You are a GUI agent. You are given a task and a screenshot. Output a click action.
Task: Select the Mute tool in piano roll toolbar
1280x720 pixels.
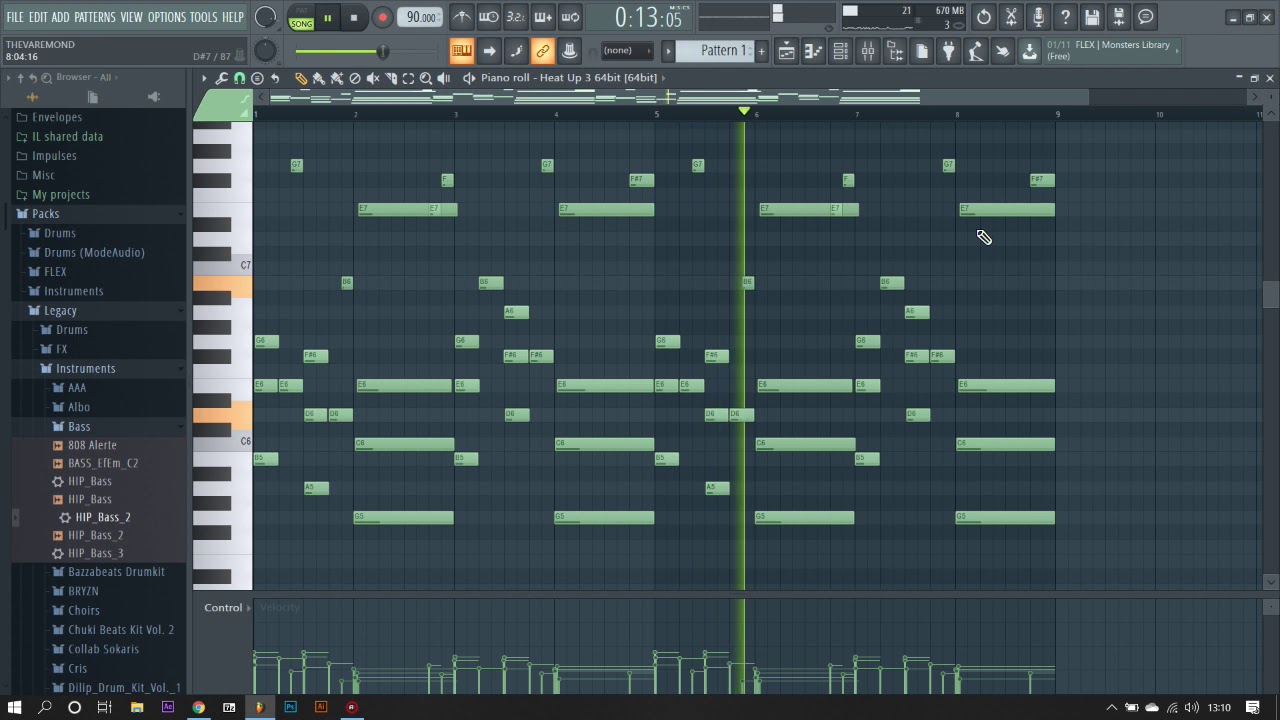tap(373, 78)
